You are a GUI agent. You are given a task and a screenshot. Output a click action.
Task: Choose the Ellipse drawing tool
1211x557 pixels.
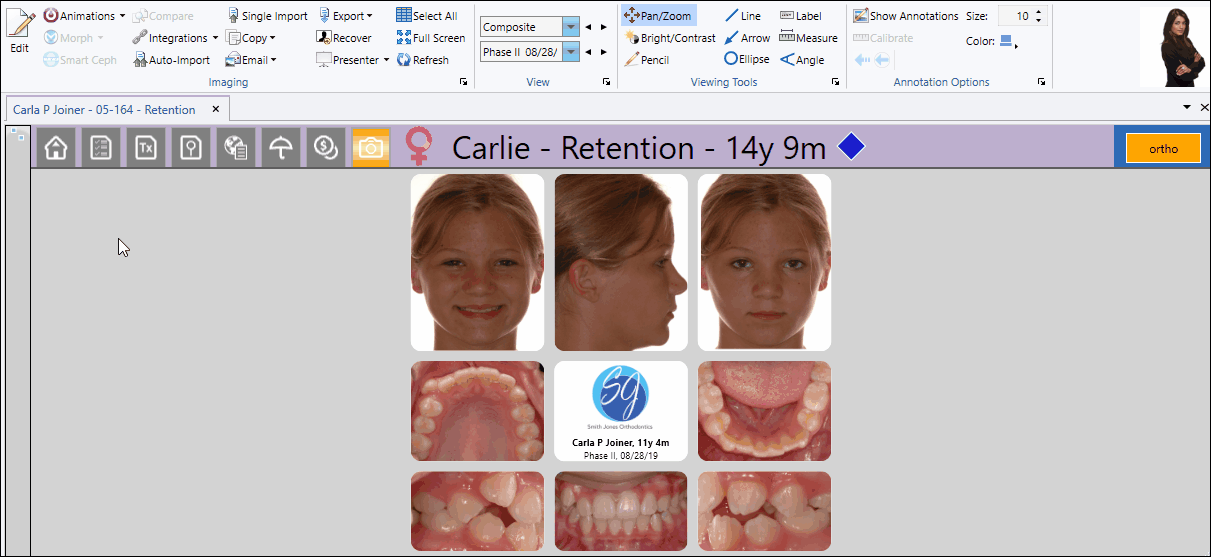coord(747,60)
